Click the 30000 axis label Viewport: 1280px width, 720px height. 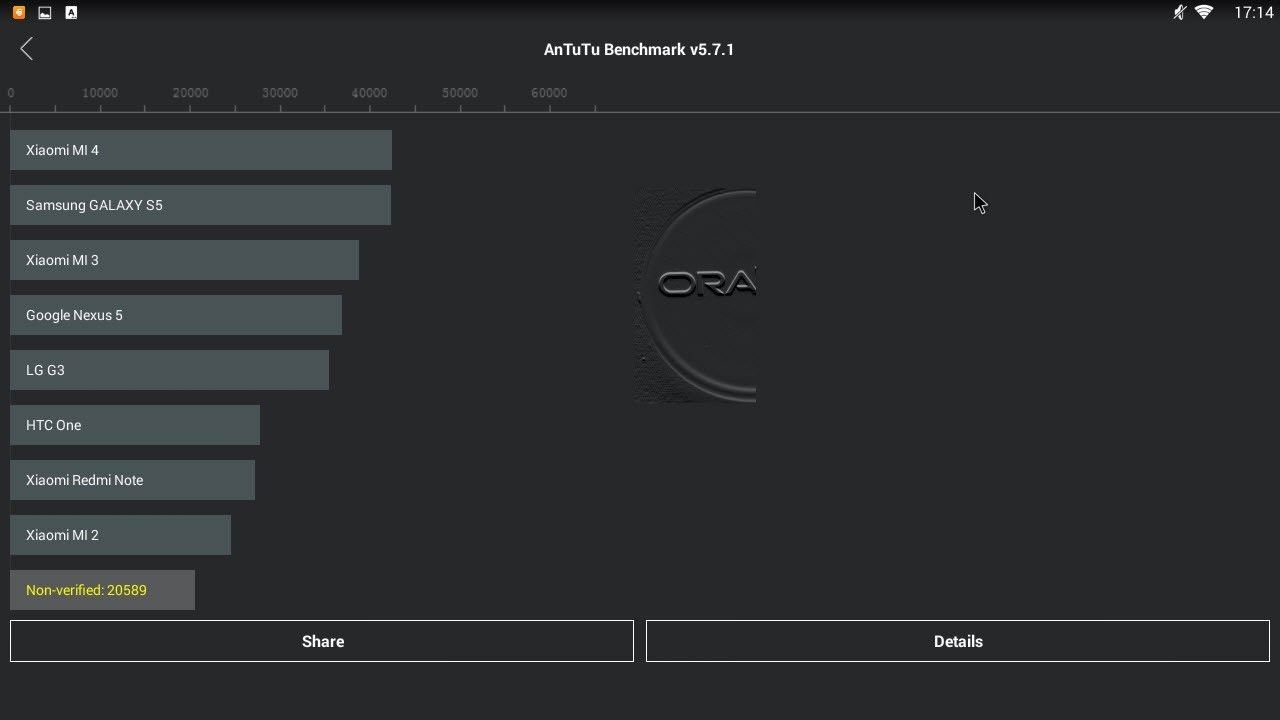pyautogui.click(x=280, y=93)
